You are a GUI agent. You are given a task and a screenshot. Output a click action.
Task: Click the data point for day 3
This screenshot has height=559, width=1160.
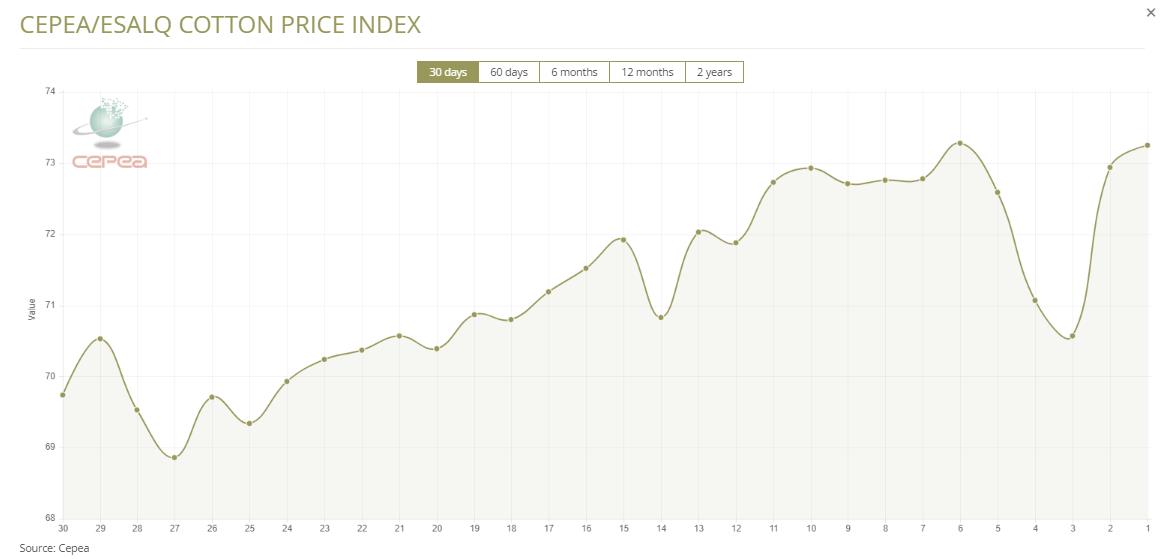pos(1072,336)
